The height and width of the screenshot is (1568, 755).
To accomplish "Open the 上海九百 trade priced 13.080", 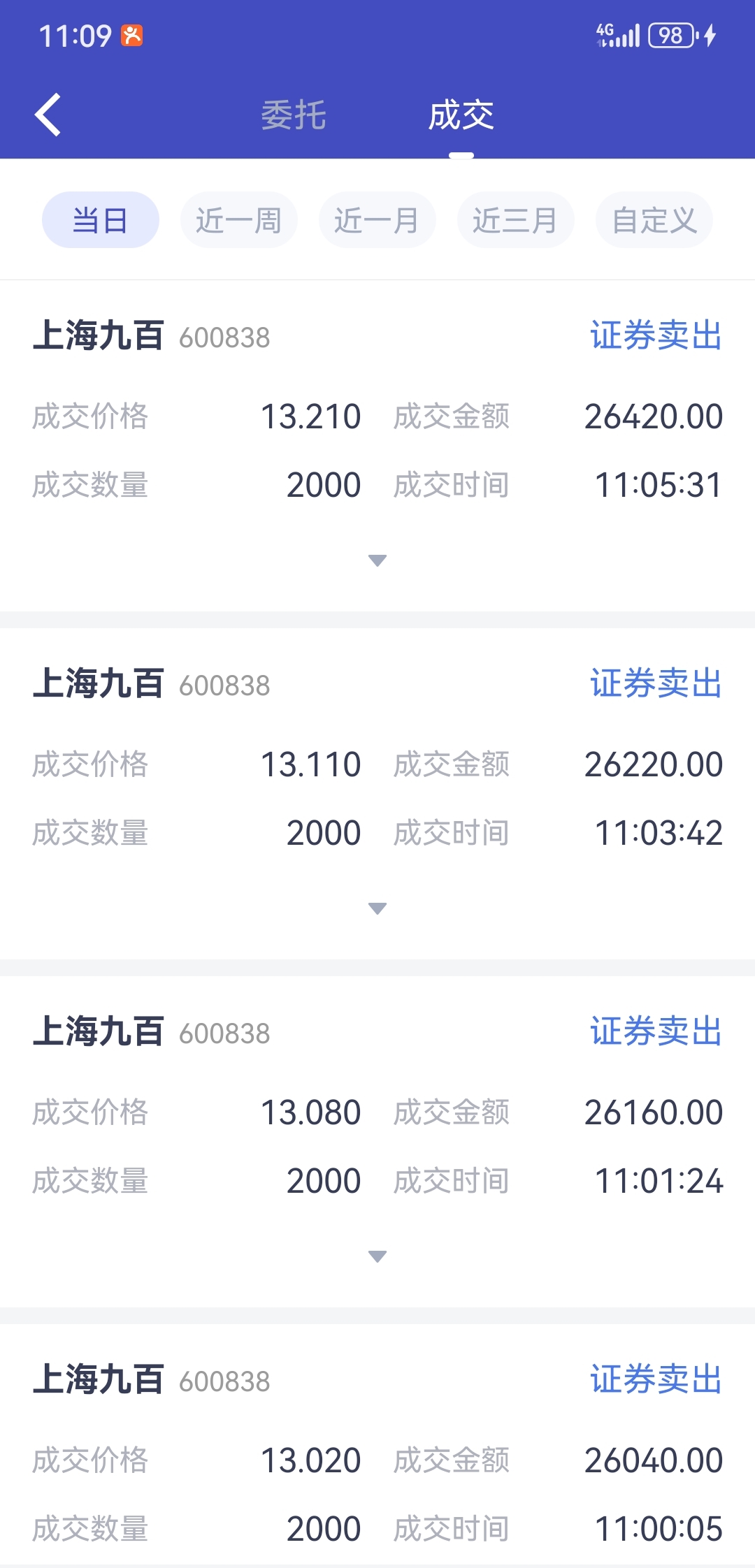I will [99, 1032].
